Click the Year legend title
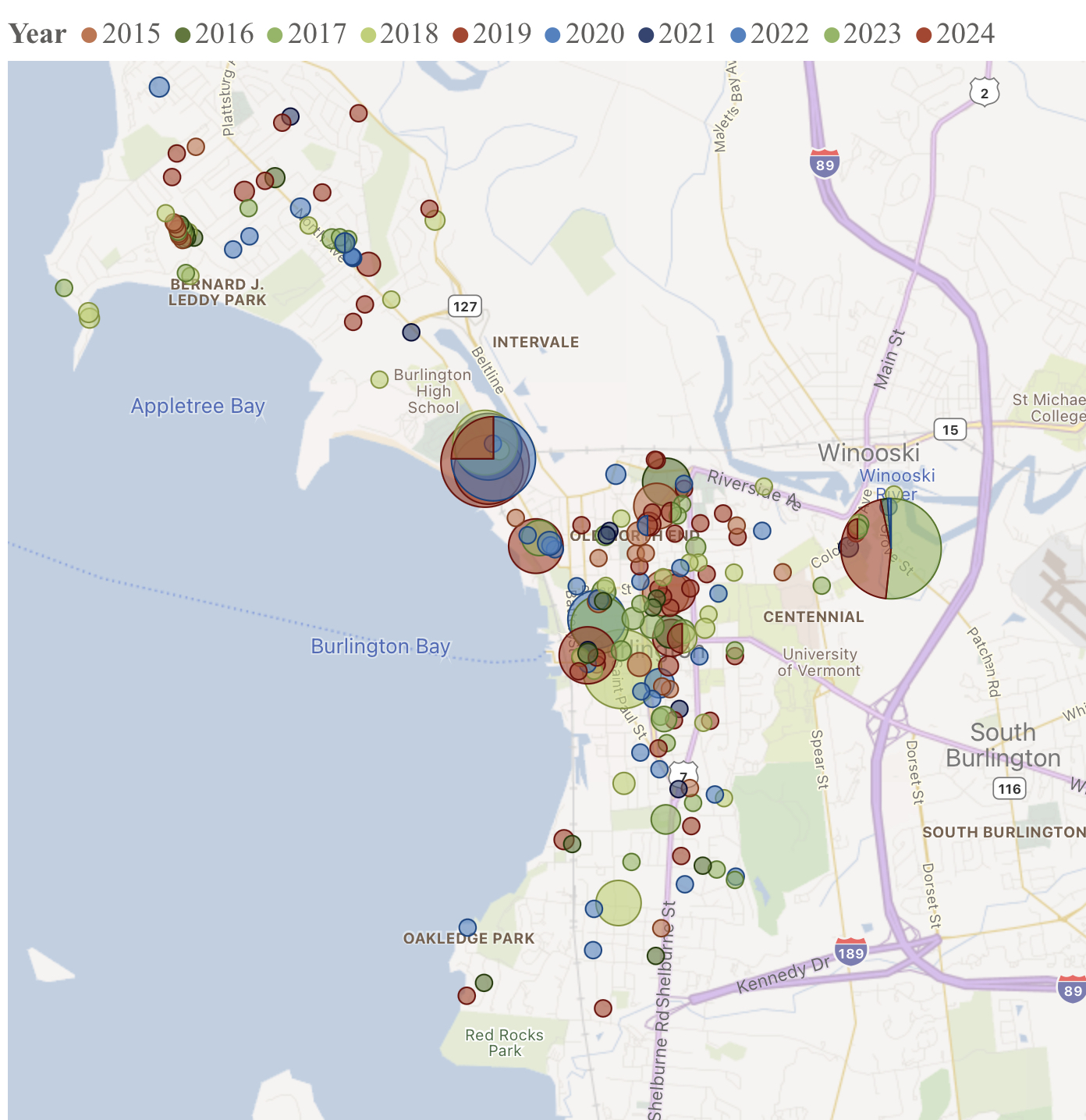 coord(37,34)
